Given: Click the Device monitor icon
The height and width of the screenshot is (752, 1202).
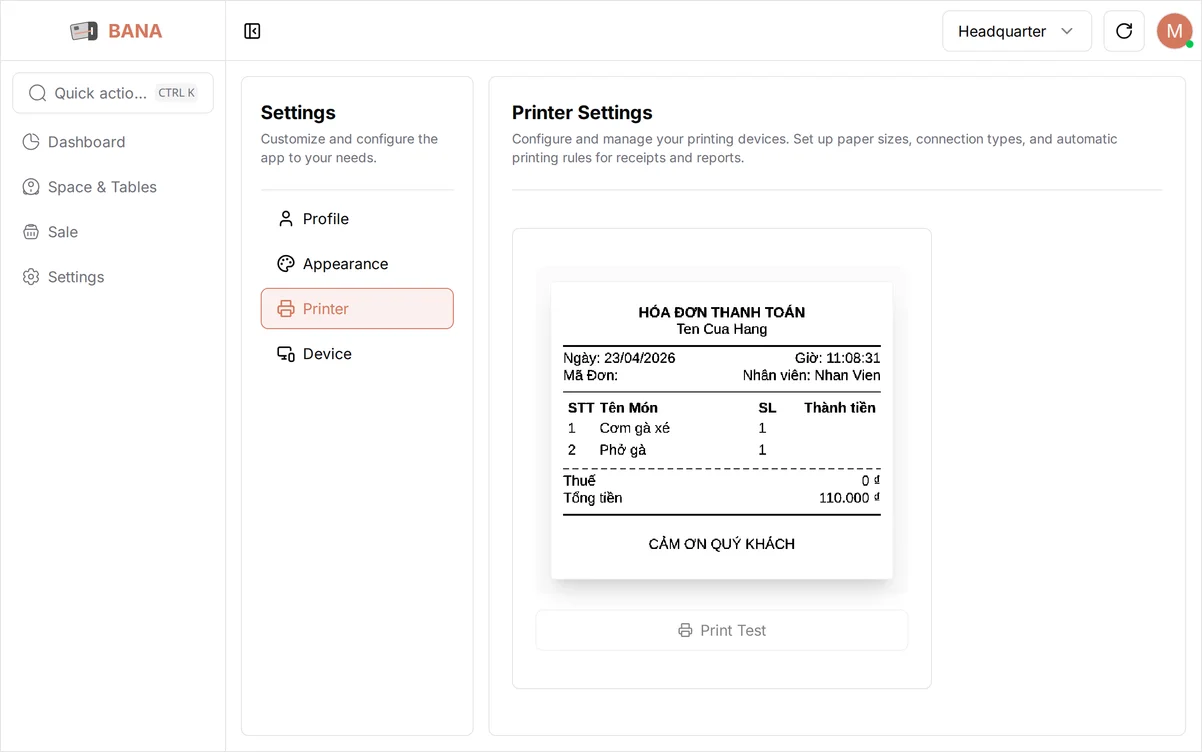Looking at the screenshot, I should tap(286, 354).
